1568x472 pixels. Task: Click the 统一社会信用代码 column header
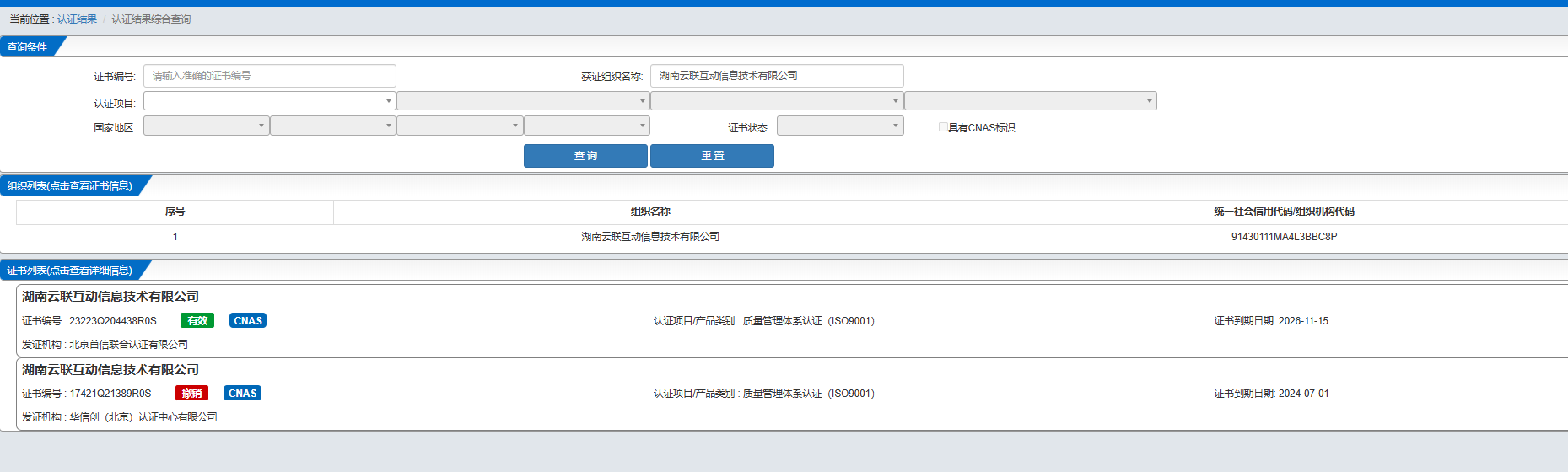click(x=1284, y=212)
